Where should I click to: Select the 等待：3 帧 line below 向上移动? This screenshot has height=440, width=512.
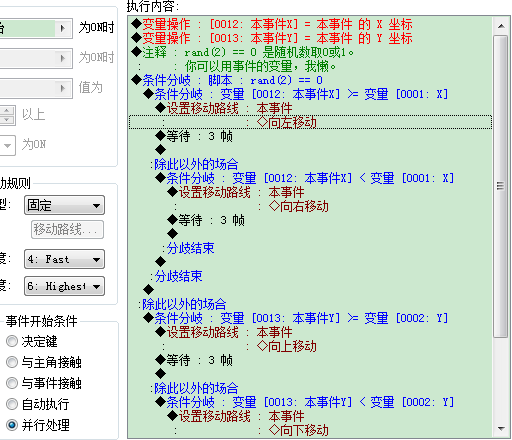pyautogui.click(x=310, y=360)
